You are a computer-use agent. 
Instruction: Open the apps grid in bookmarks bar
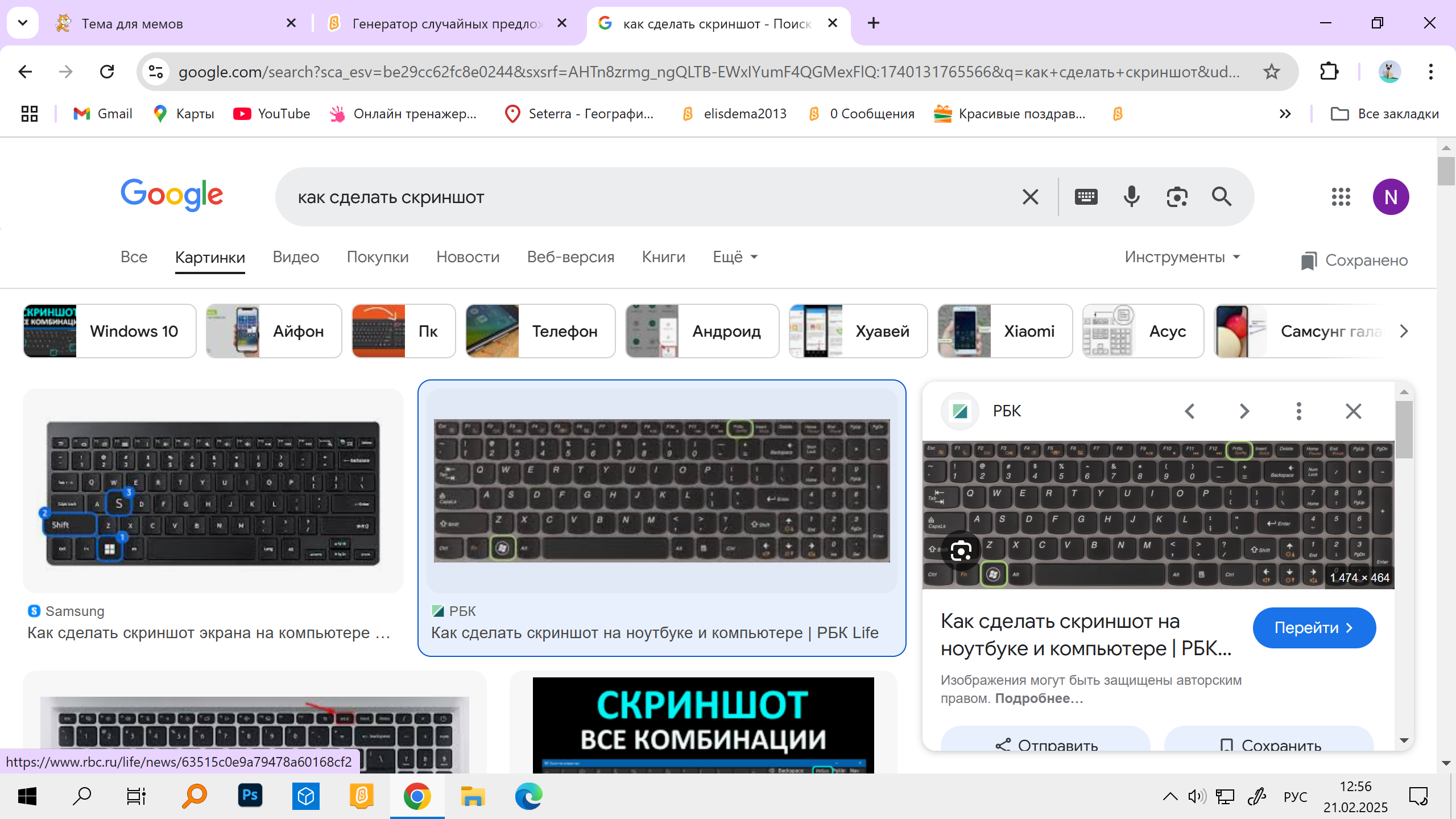30,114
